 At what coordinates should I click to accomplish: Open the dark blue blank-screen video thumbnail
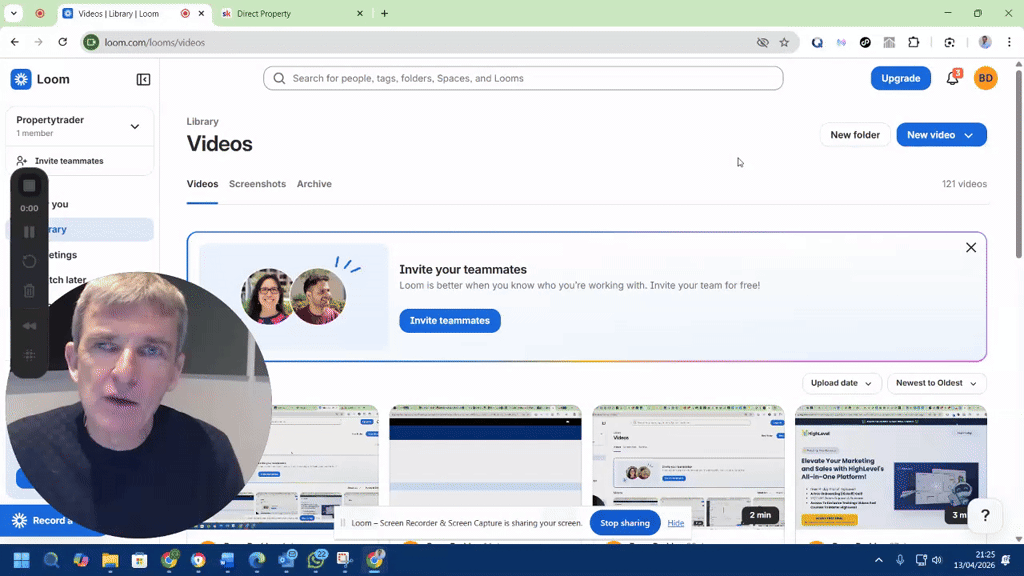(485, 468)
